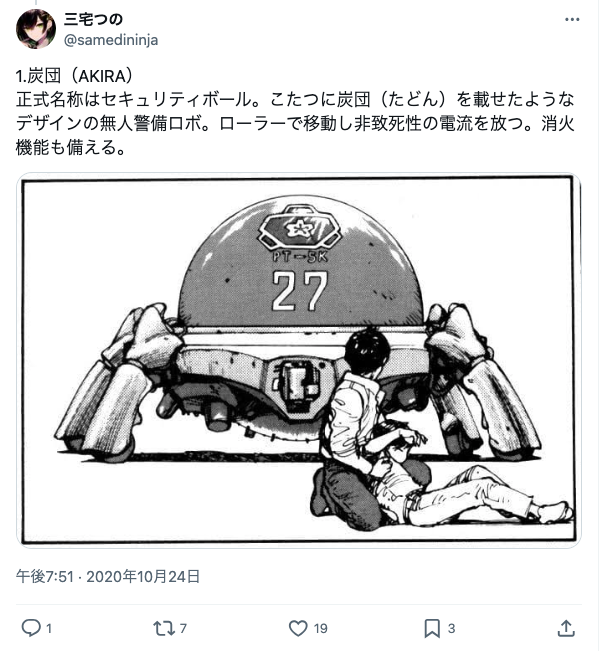599x651 pixels.
Task: Click the tweet heading 1.炭団（AKIRA）
Action: [x=75, y=76]
